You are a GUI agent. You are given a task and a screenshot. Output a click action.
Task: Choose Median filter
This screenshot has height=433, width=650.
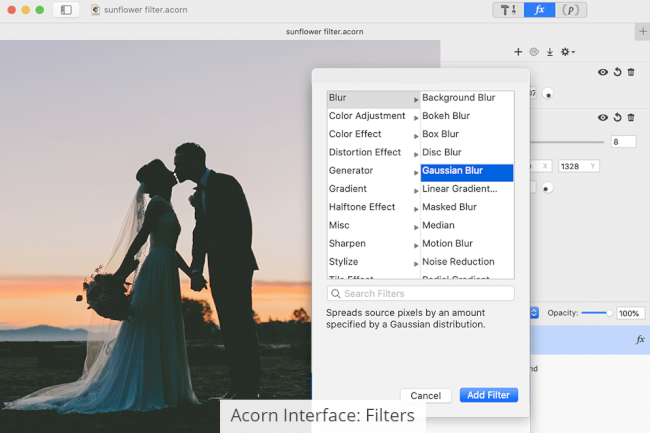click(x=467, y=225)
